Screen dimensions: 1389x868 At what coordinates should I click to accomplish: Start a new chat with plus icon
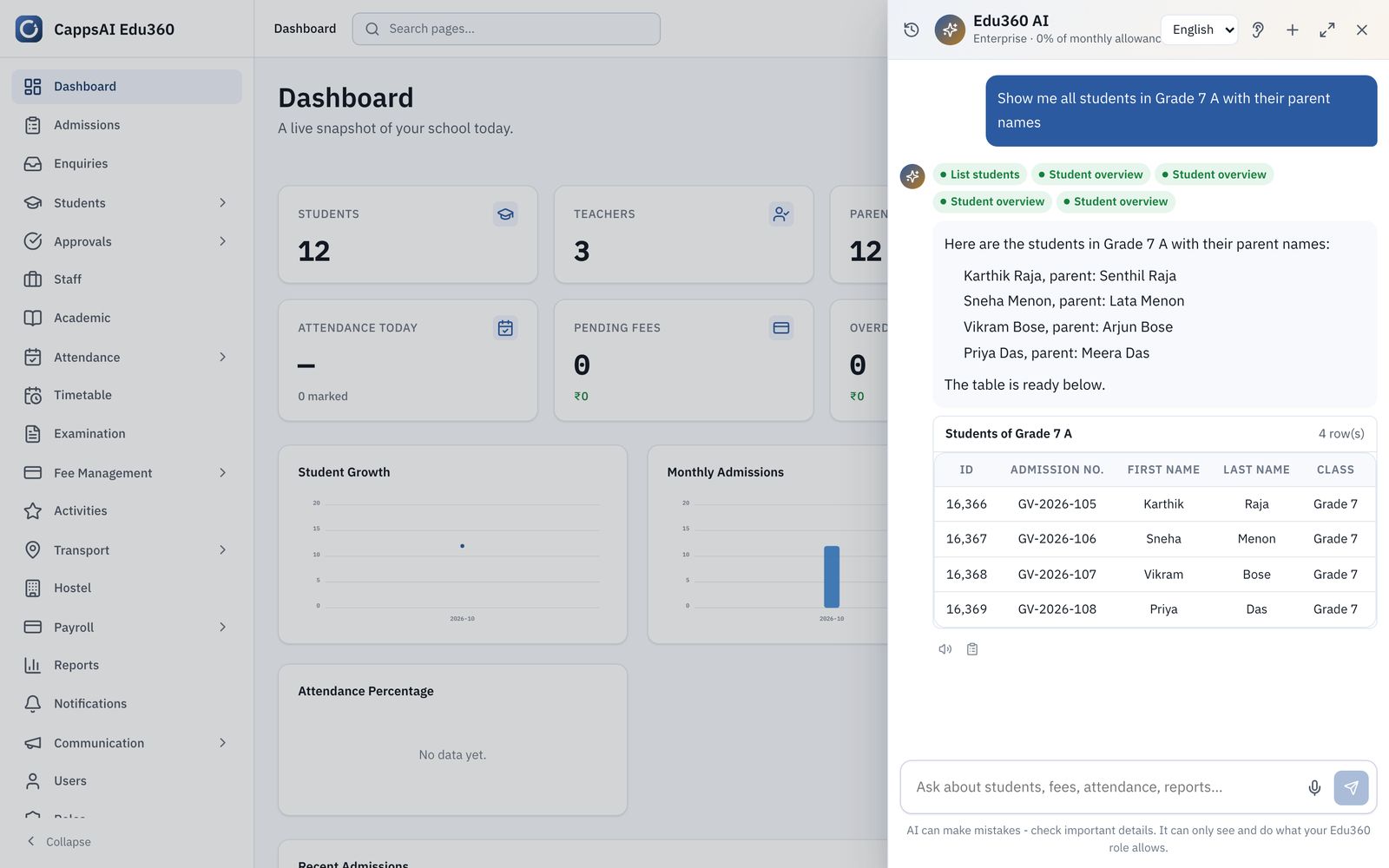[1293, 30]
